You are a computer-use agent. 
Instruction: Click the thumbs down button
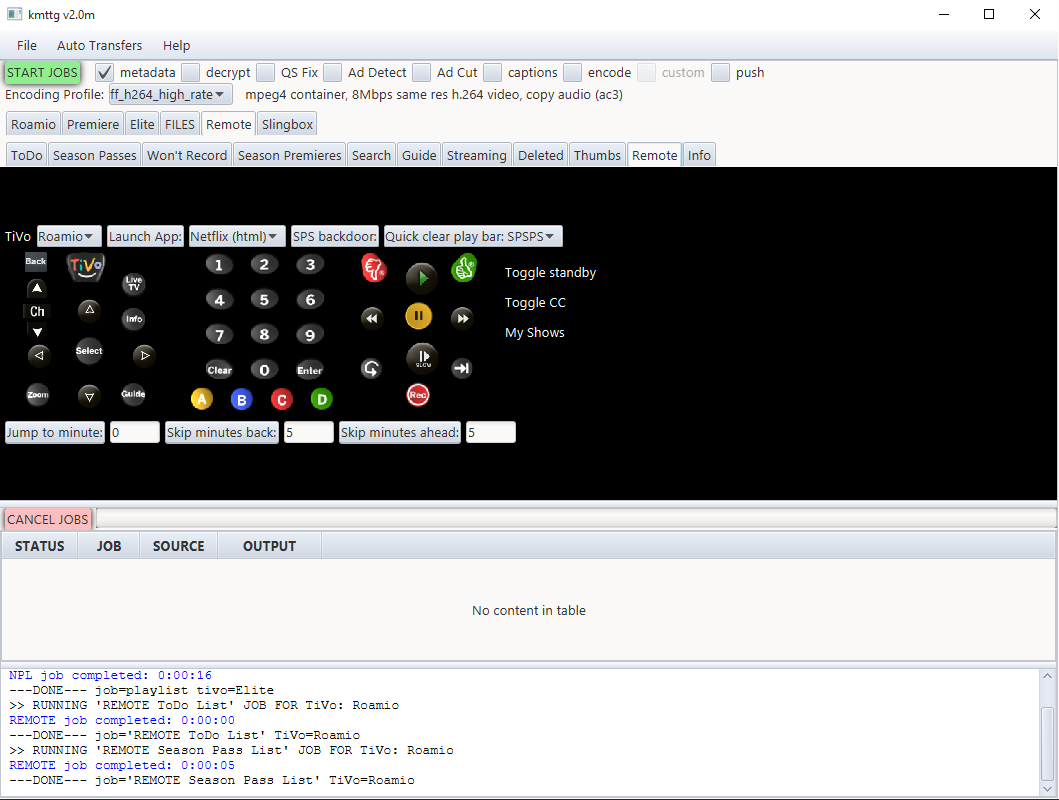click(x=373, y=269)
